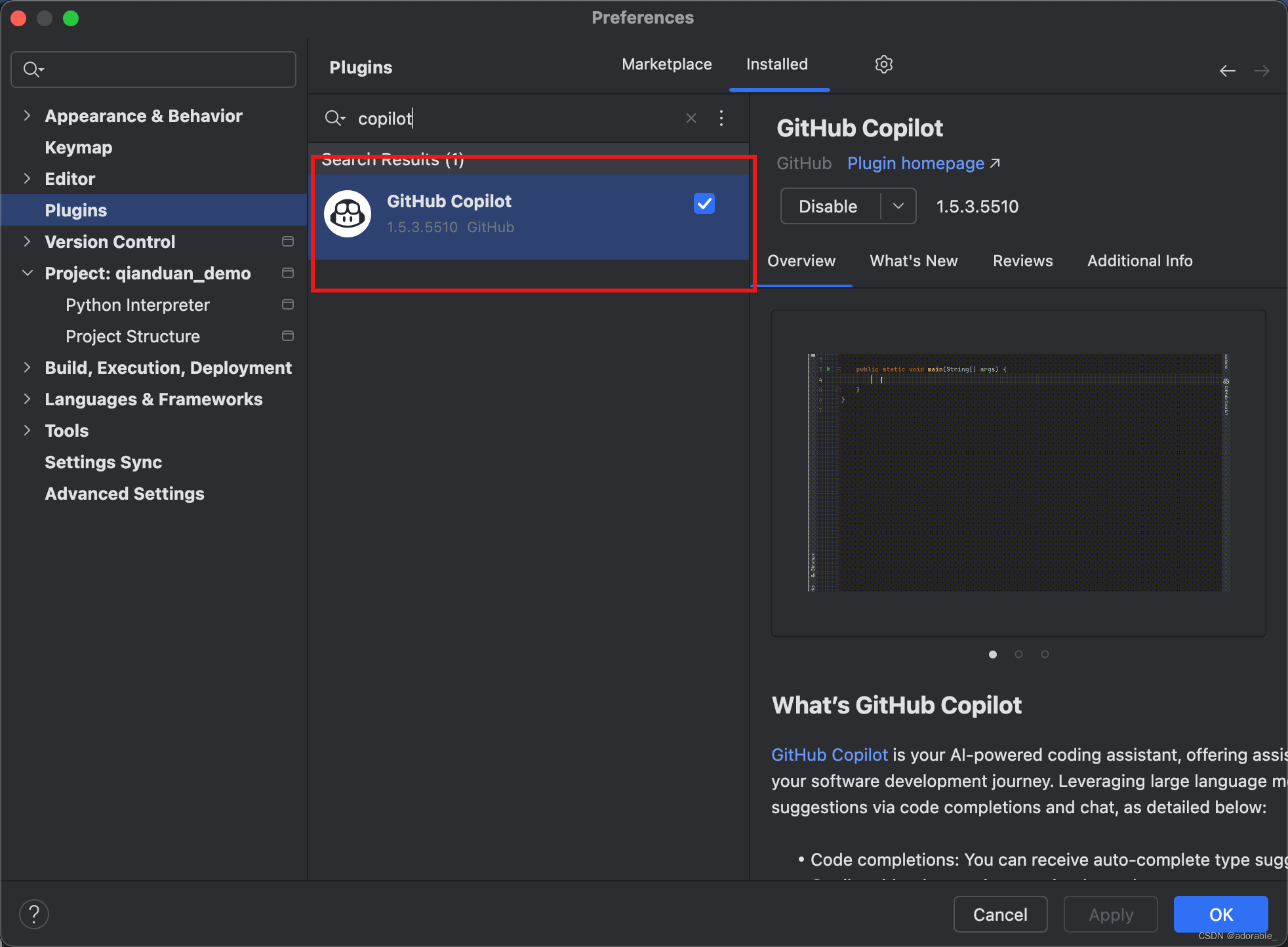
Task: Open the What's New tab
Action: (x=914, y=260)
